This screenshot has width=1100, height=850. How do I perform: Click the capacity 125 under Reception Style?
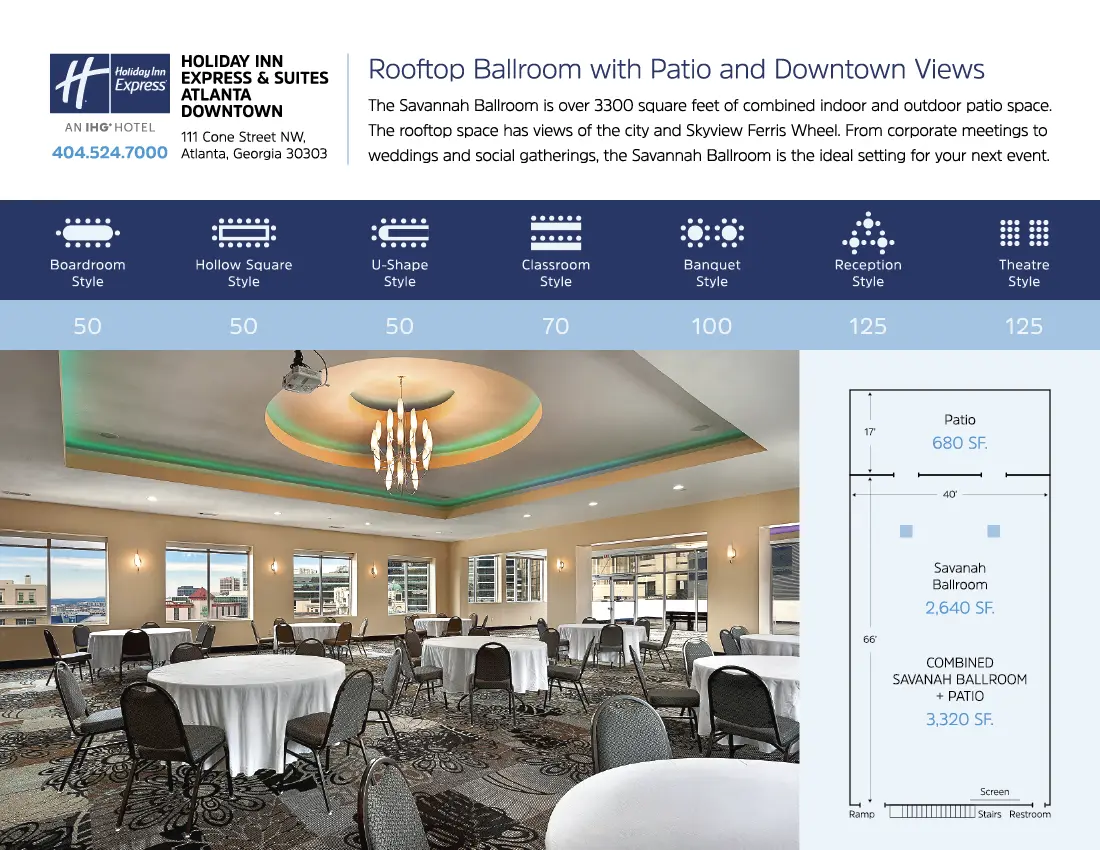coord(868,326)
